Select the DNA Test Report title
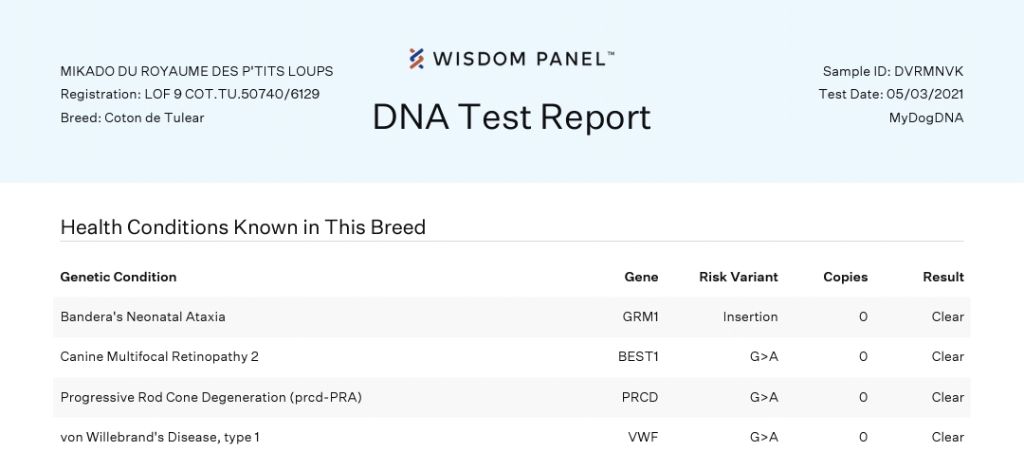Screen dimensions: 1024x469 click(x=511, y=117)
